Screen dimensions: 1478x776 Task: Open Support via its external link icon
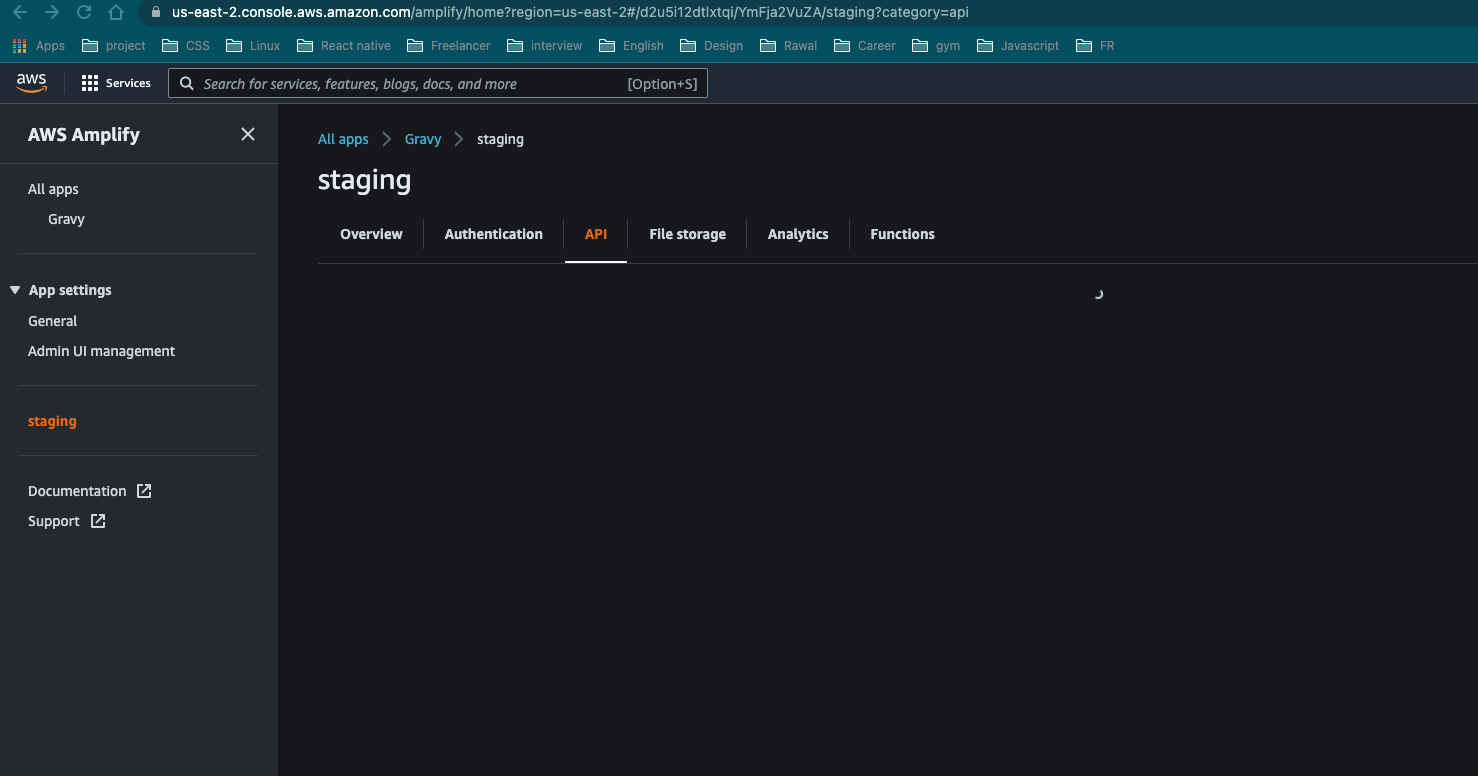(97, 521)
